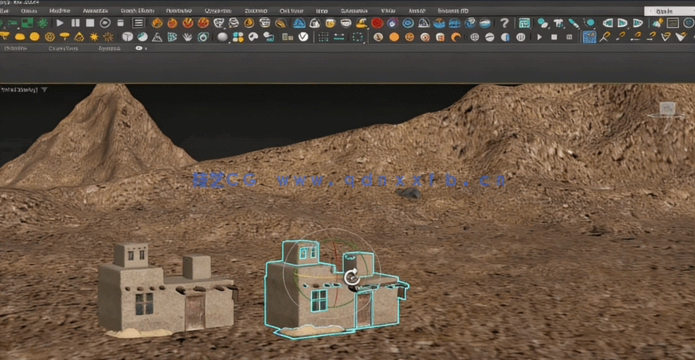Click the compass divider tool icon
Image resolution: width=695 pixels, height=360 pixels.
point(605,37)
